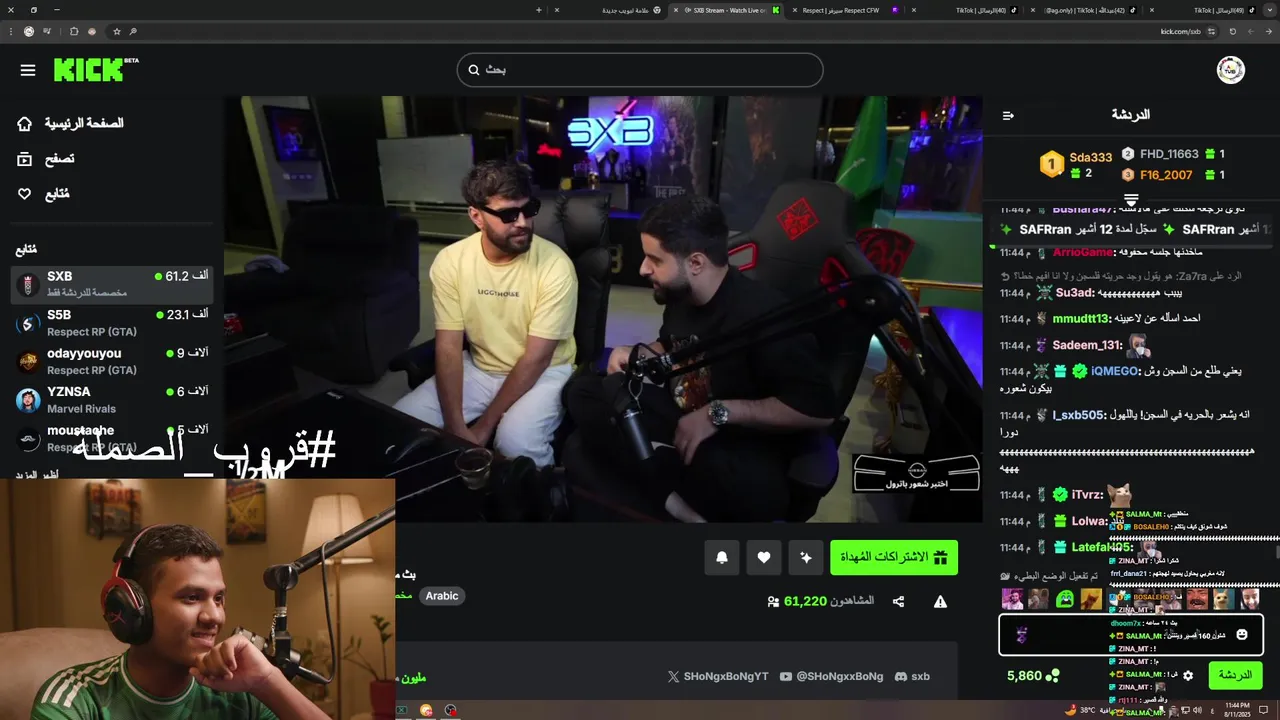
Task: Open the hamburger menu next to Kick logo
Action: (x=28, y=70)
